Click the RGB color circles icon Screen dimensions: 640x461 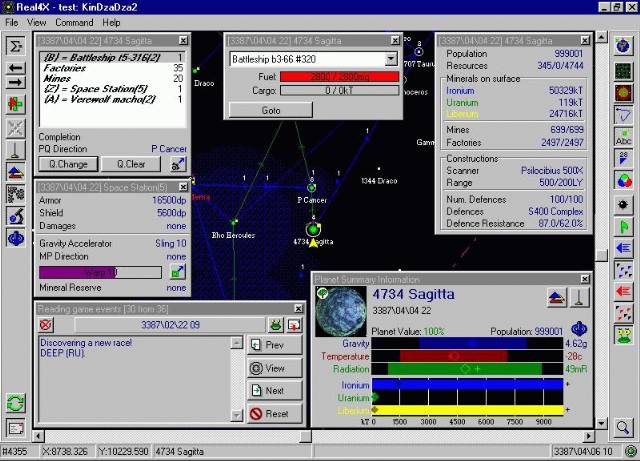click(623, 180)
